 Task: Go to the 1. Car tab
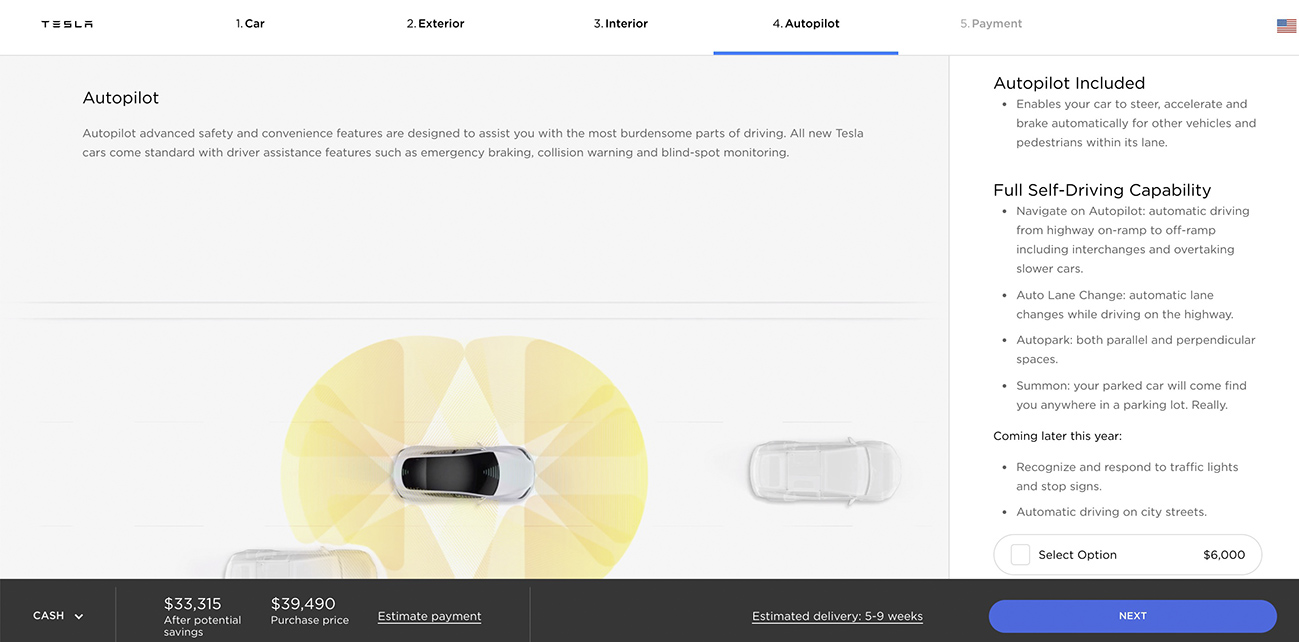tap(250, 24)
